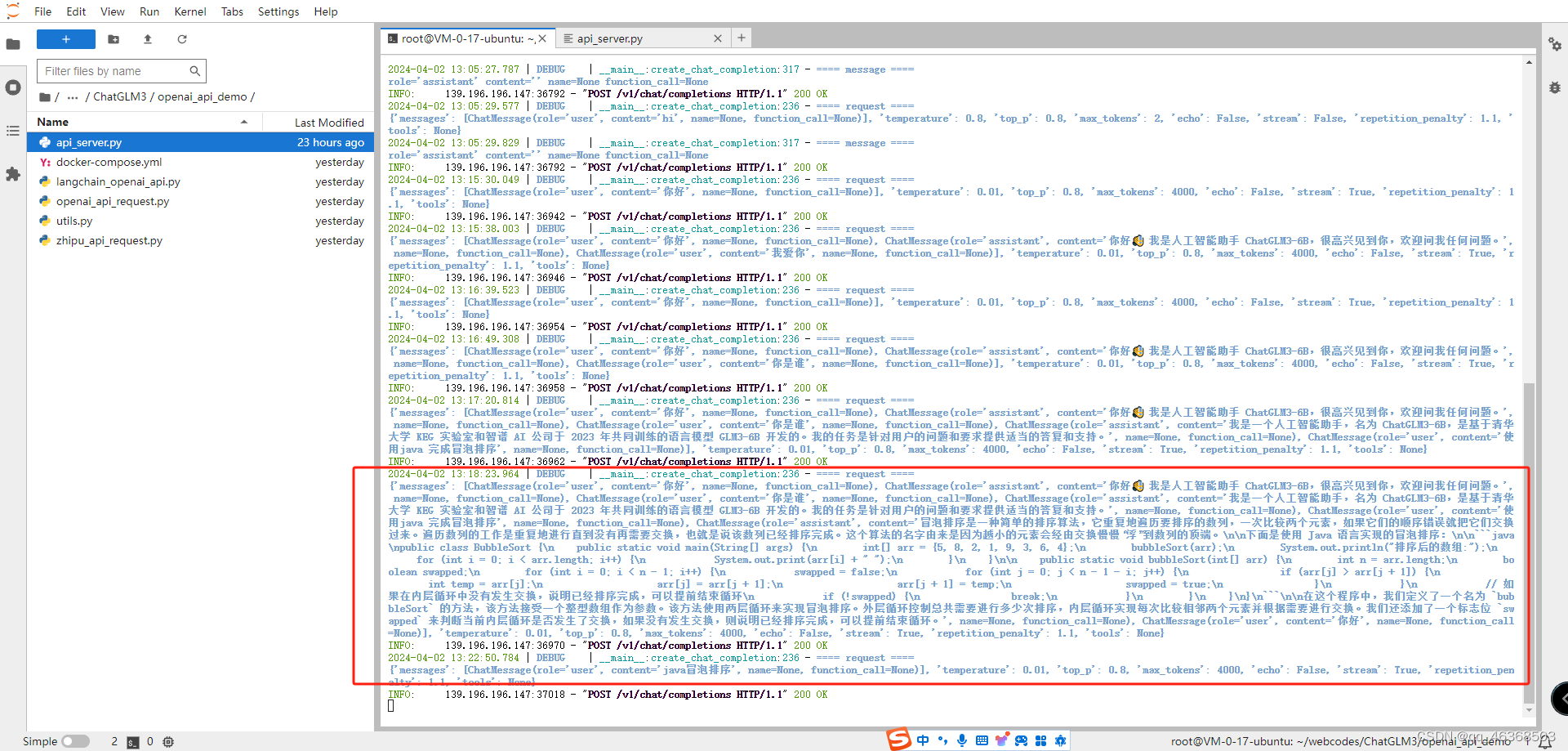Open the last IME toolbar icon
The image size is (1568, 751).
[1060, 740]
